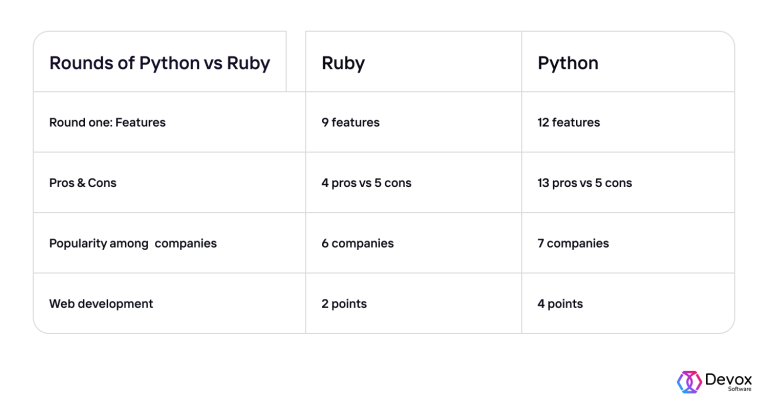Image resolution: width=768 pixels, height=418 pixels.
Task: Click the word 'Rounds' in the table title
Action: point(80,63)
